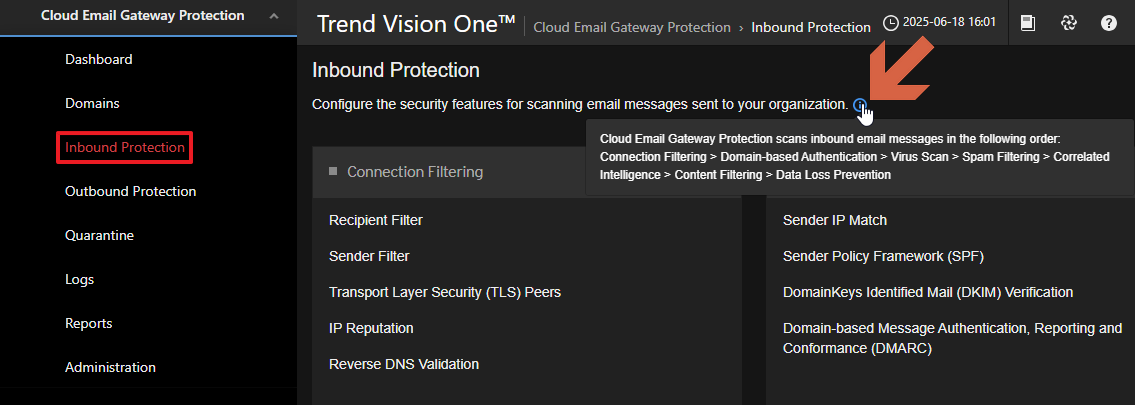
Task: Open the help question mark icon
Action: tap(1109, 23)
